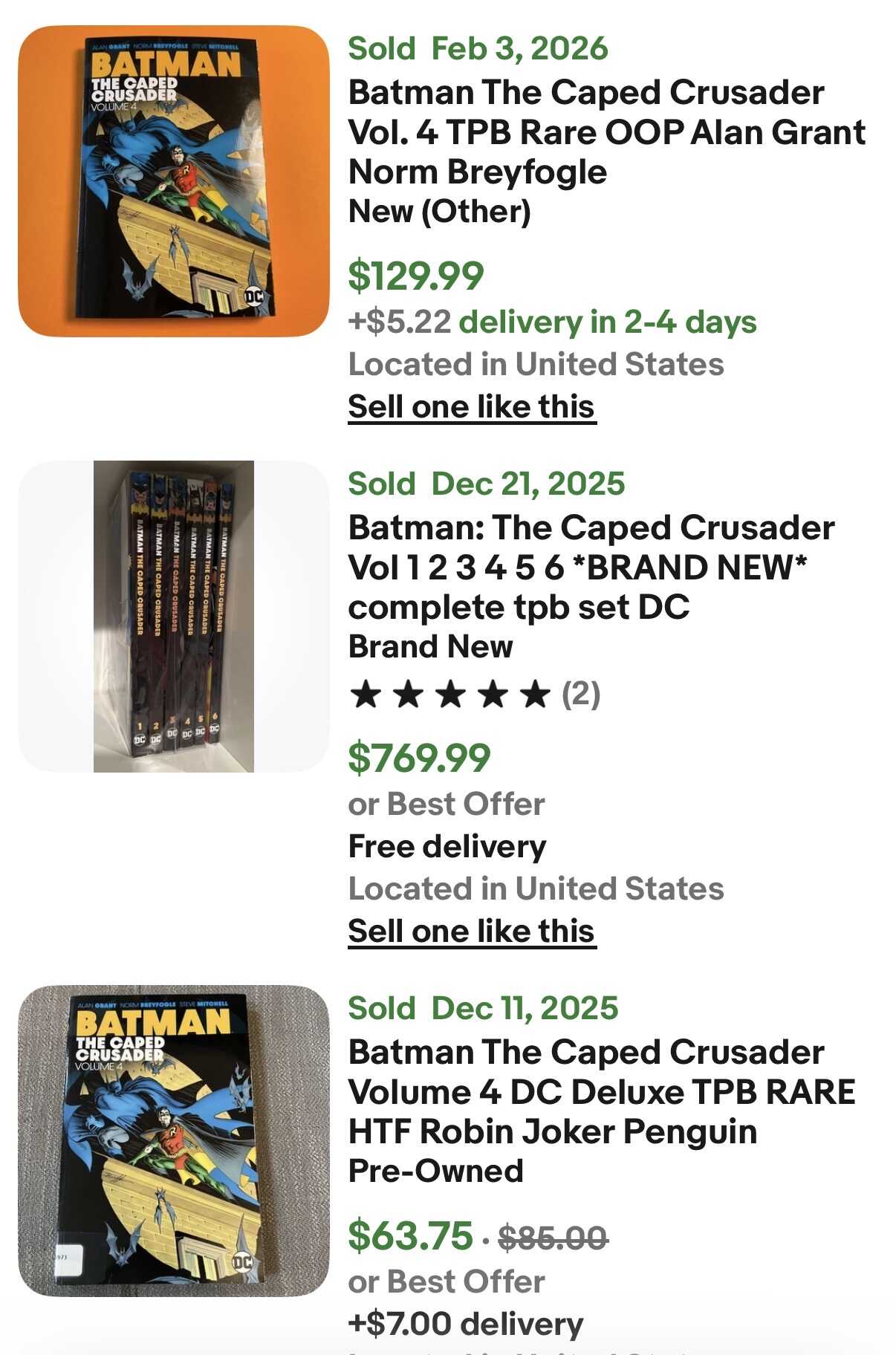Screen dimensions: 896x1355
Task: Open the orange-background Volume 4 book thumbnail
Action: pyautogui.click(x=174, y=181)
